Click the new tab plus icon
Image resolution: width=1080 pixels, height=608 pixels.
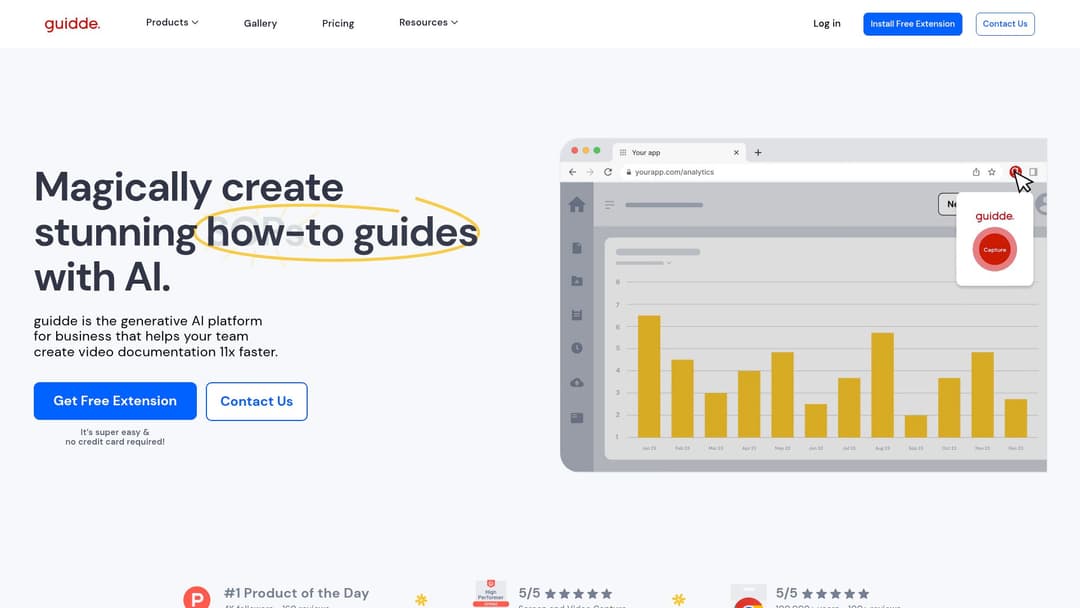(x=758, y=153)
